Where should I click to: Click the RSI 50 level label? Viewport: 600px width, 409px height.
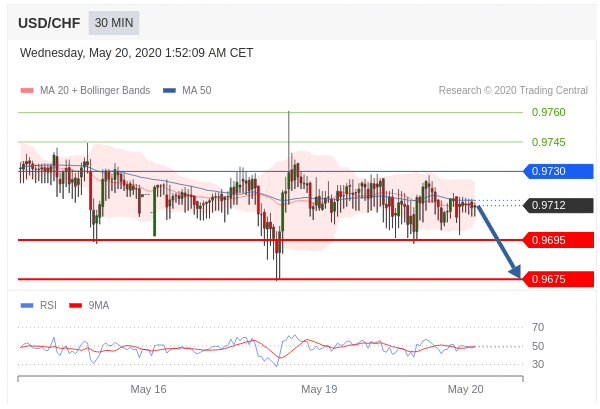tap(538, 346)
